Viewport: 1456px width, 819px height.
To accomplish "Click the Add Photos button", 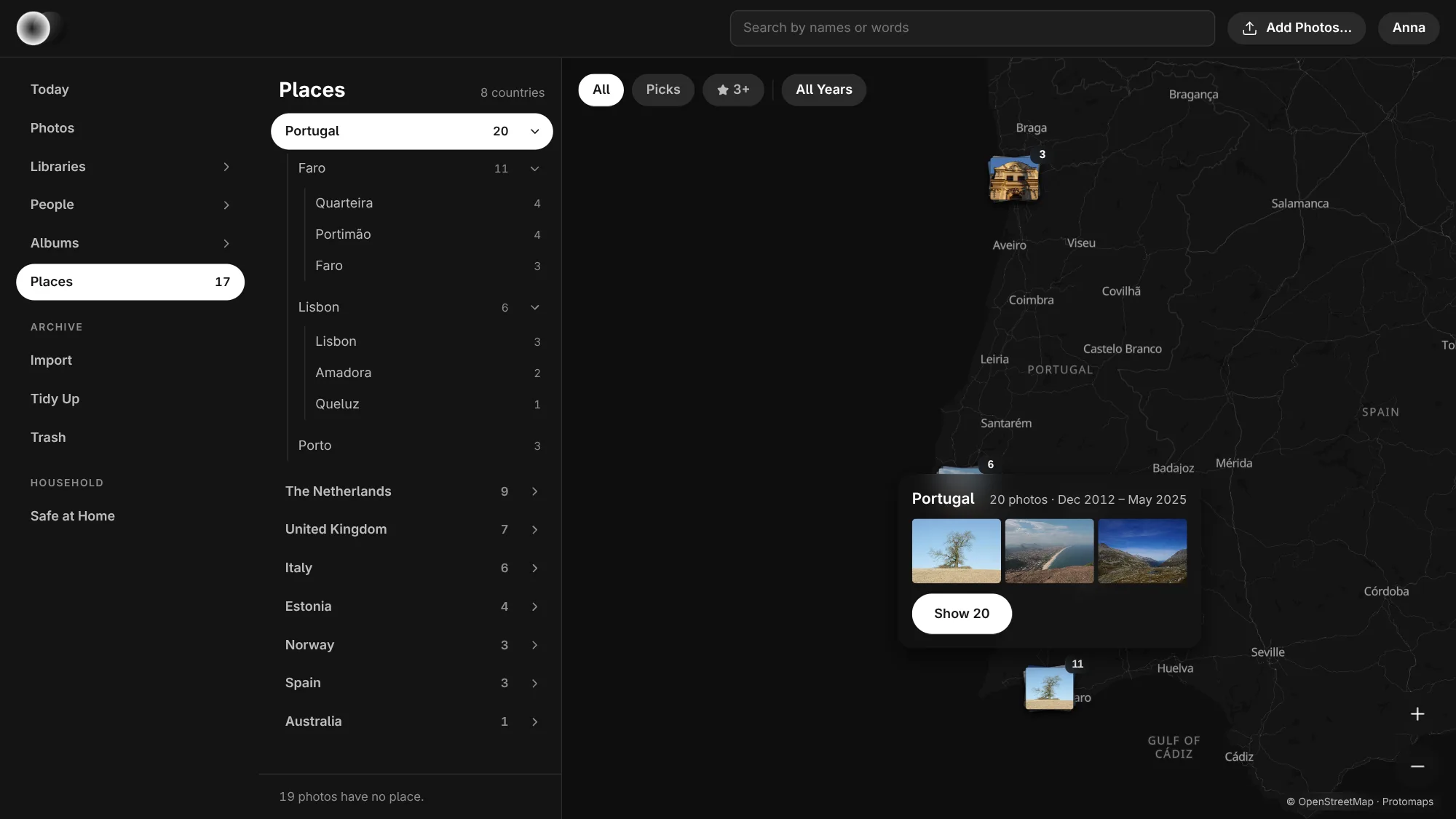I will [x=1297, y=28].
